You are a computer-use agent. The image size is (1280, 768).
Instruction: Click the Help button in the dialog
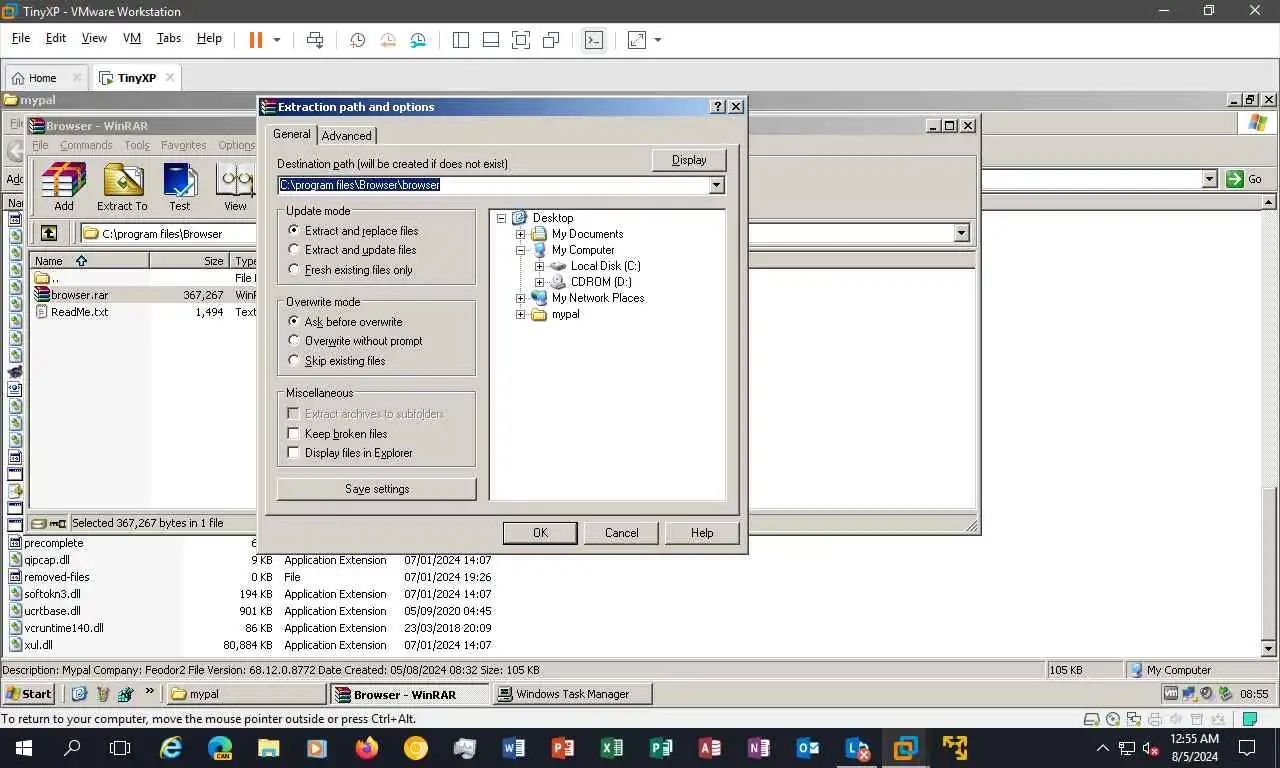(x=702, y=533)
